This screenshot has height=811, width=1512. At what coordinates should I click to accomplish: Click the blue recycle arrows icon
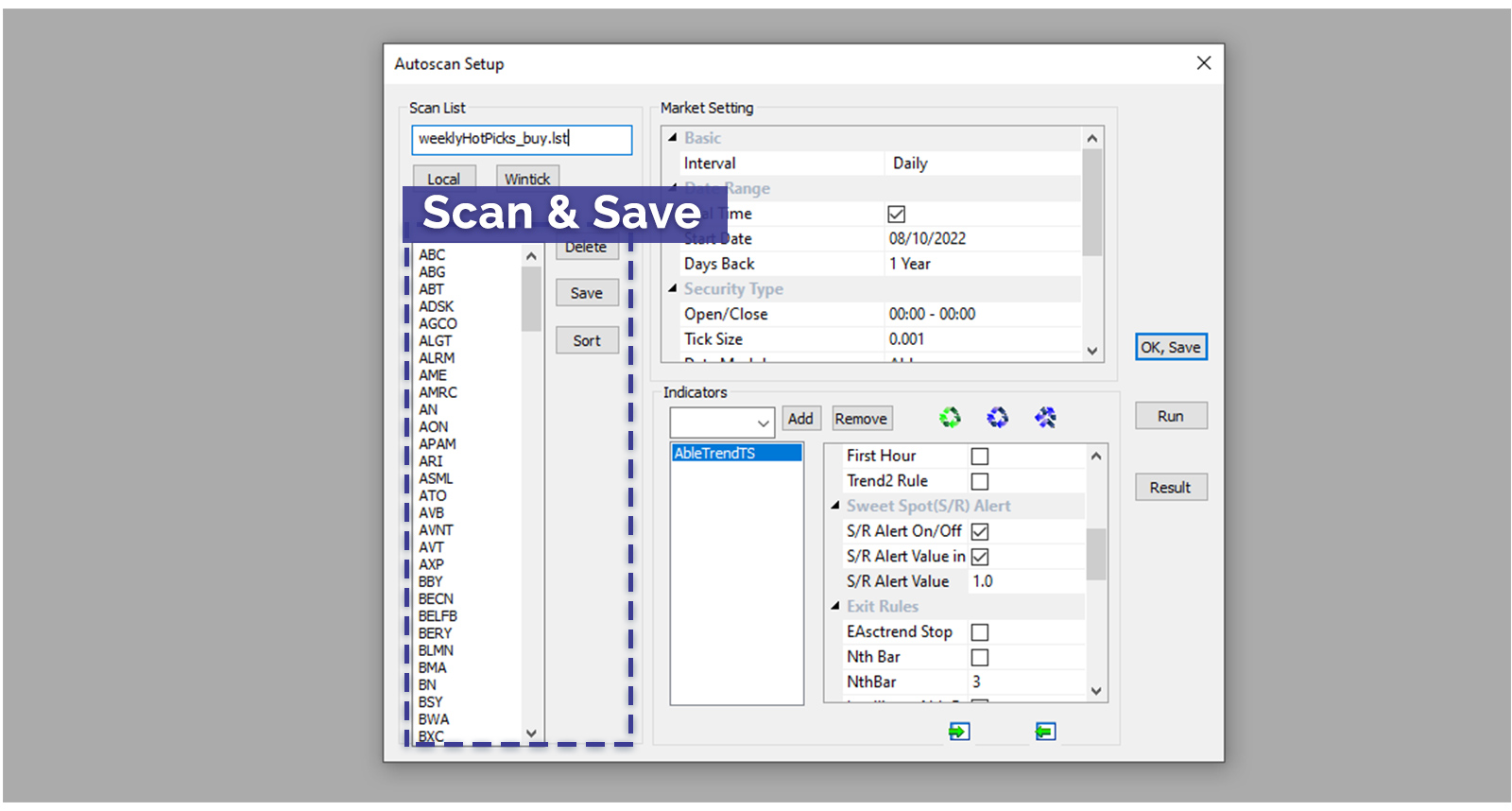click(x=997, y=417)
